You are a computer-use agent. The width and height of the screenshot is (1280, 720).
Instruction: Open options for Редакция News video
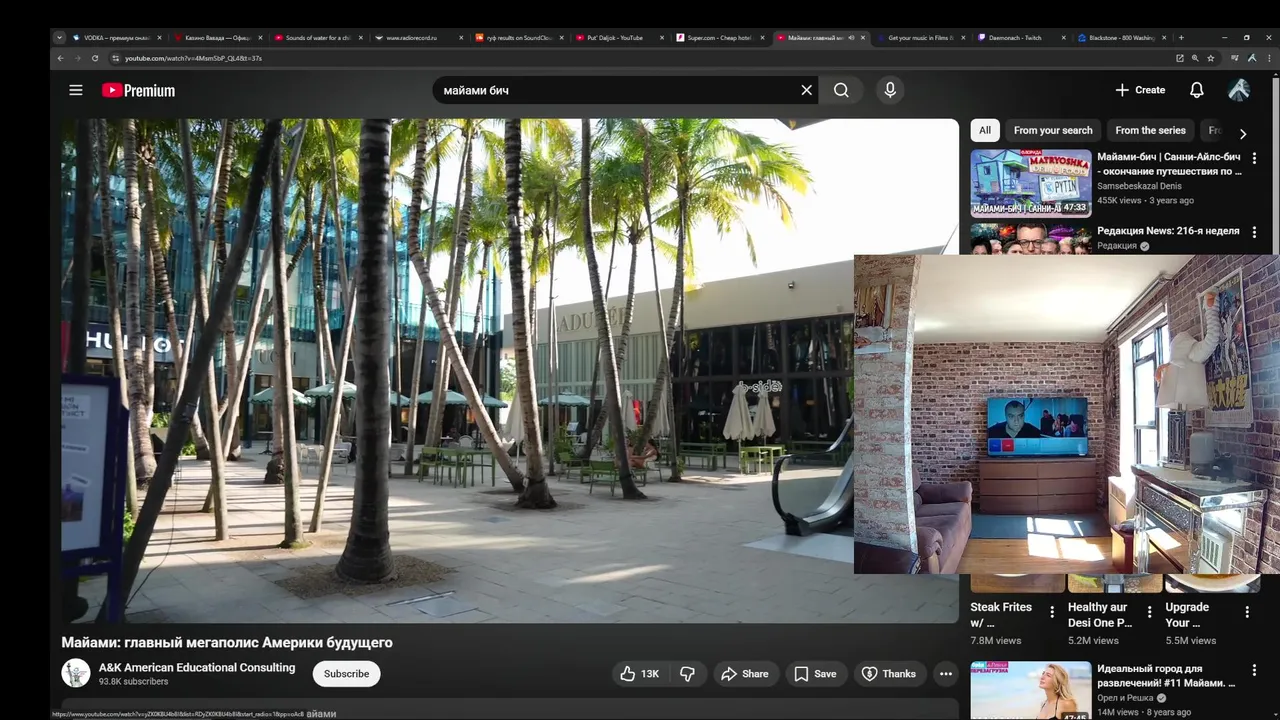pos(1254,232)
